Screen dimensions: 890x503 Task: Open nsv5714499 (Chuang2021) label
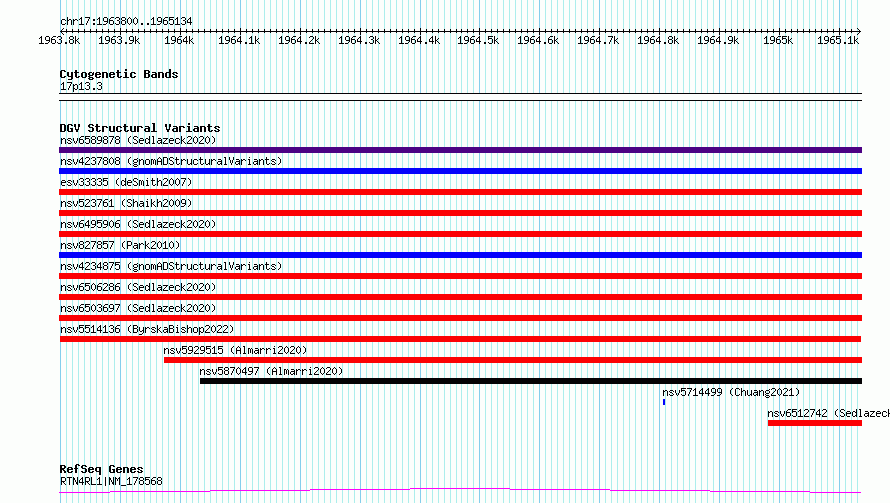731,392
